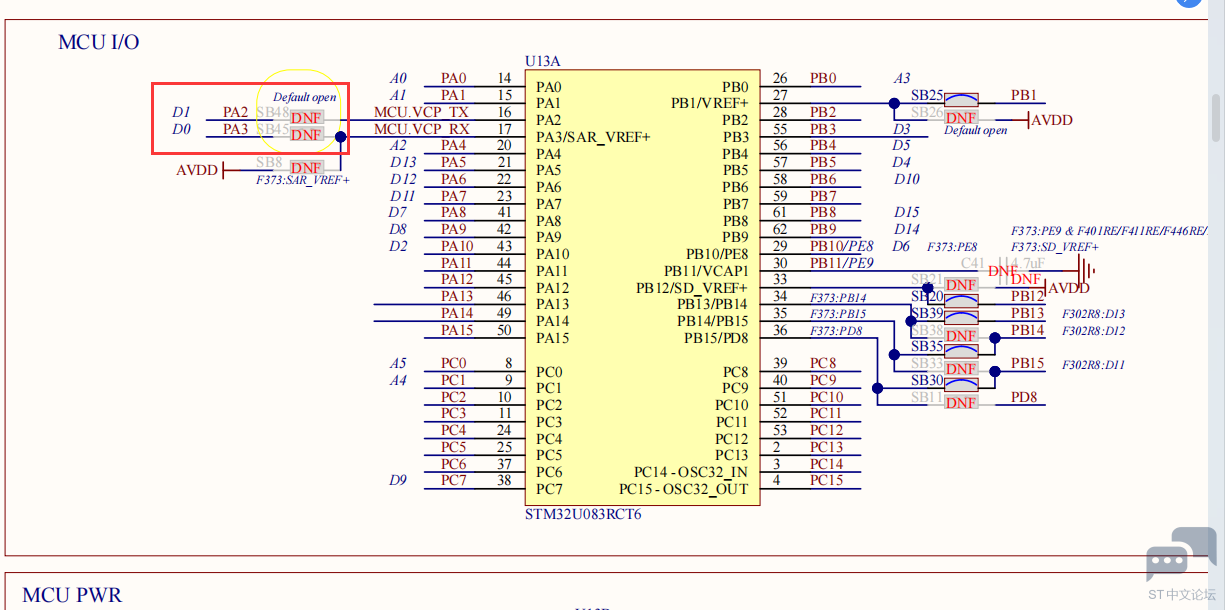Click the SB30 solder bridge symbol
The height and width of the screenshot is (610, 1225).
pyautogui.click(x=961, y=383)
